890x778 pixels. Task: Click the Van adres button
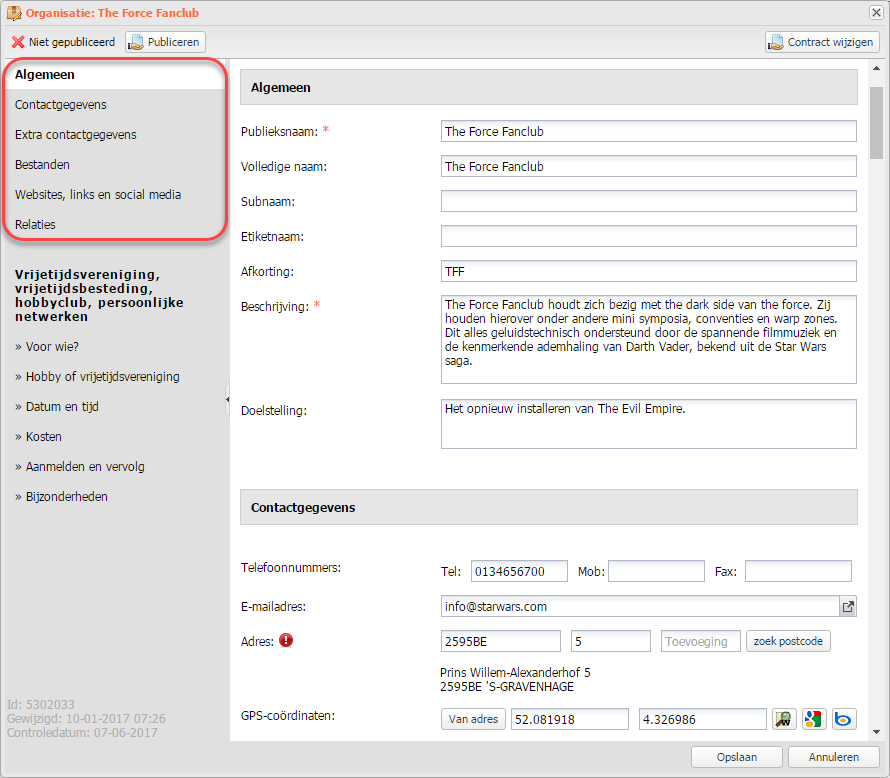tap(473, 719)
